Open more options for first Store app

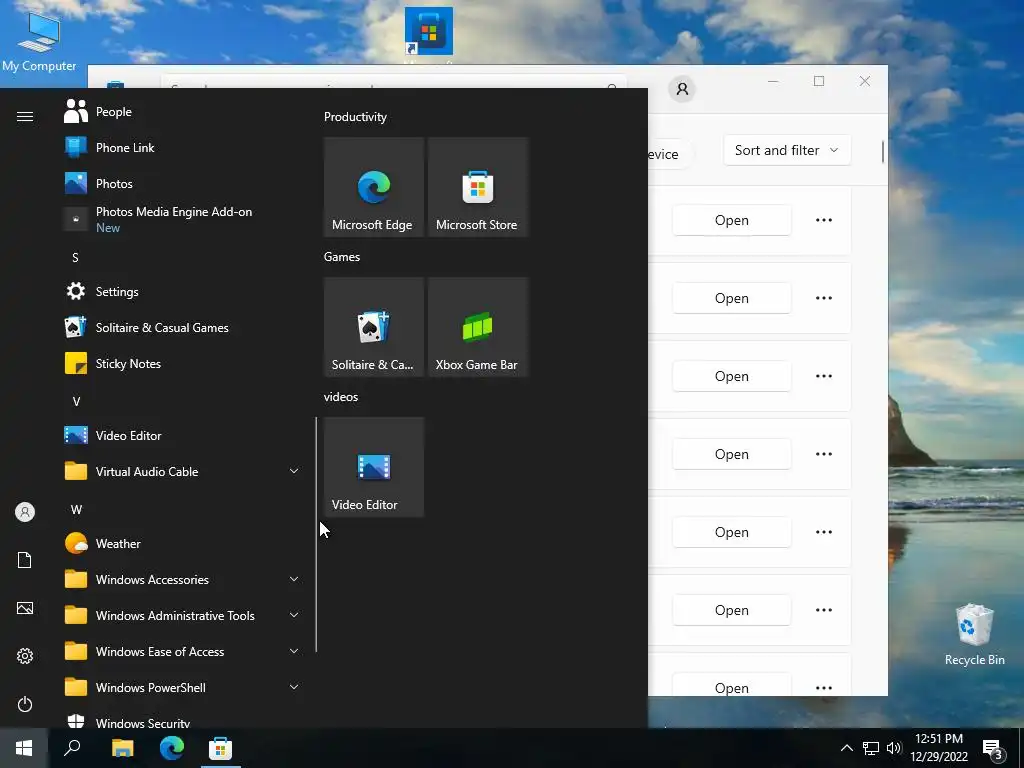(824, 220)
